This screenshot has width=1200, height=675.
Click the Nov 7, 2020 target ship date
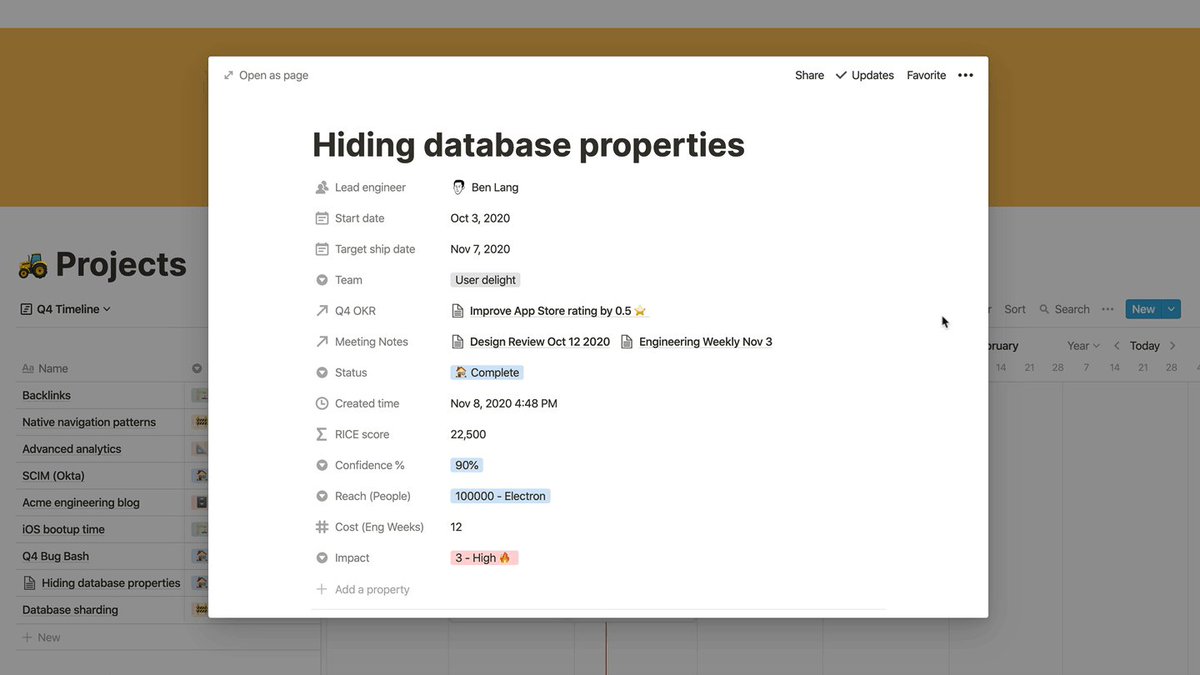coord(480,249)
